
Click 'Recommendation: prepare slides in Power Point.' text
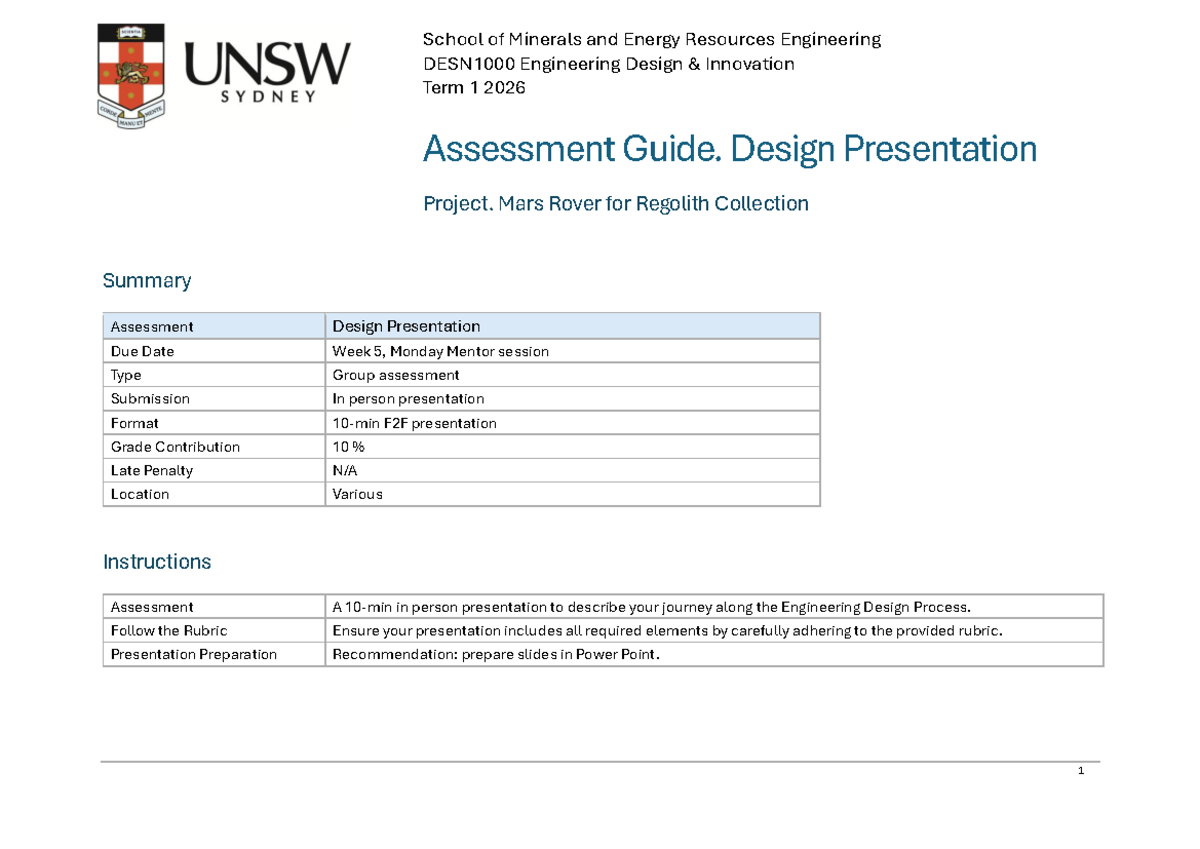(x=496, y=654)
